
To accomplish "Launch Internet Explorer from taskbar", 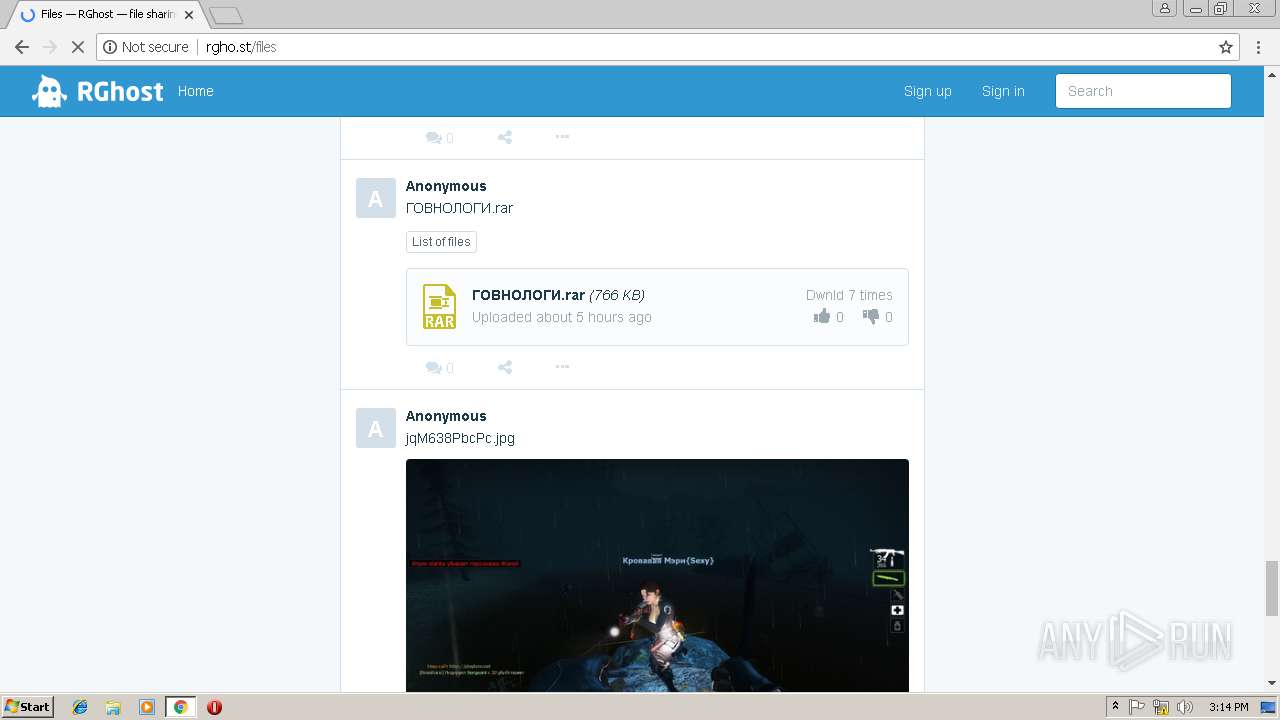I will [80, 707].
